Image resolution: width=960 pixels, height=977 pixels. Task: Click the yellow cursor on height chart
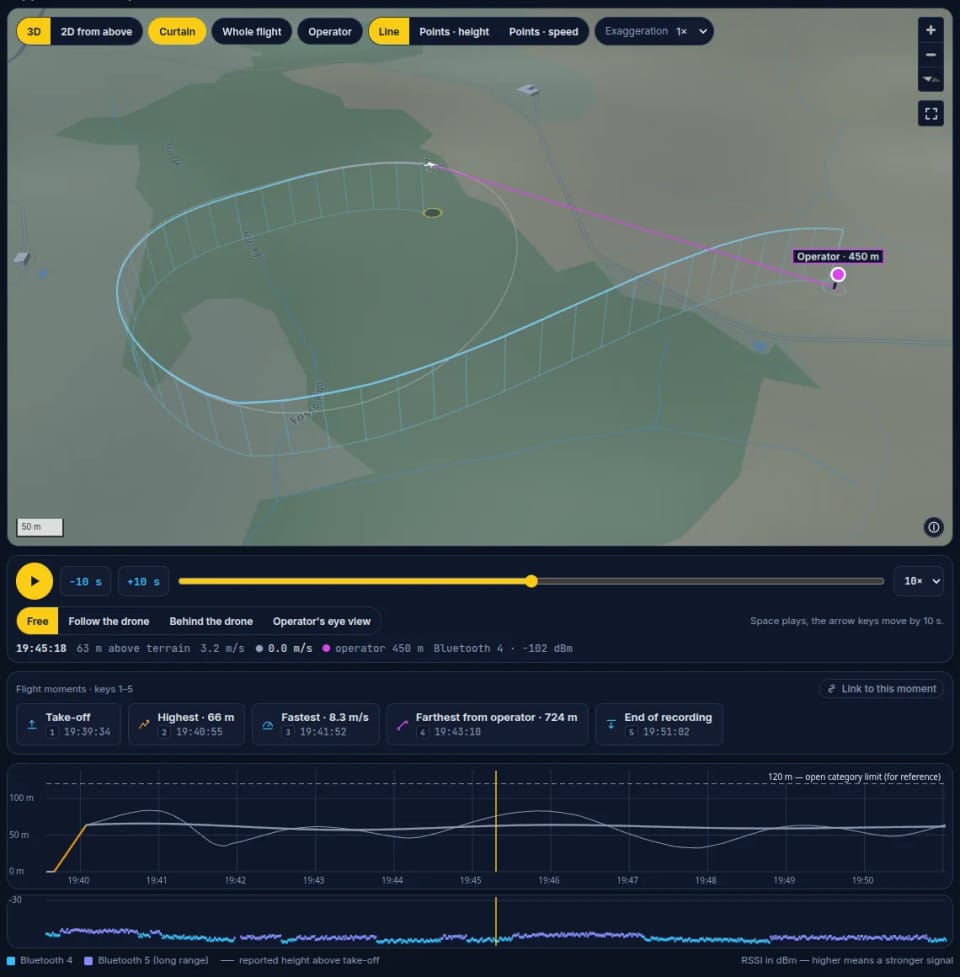pyautogui.click(x=496, y=821)
